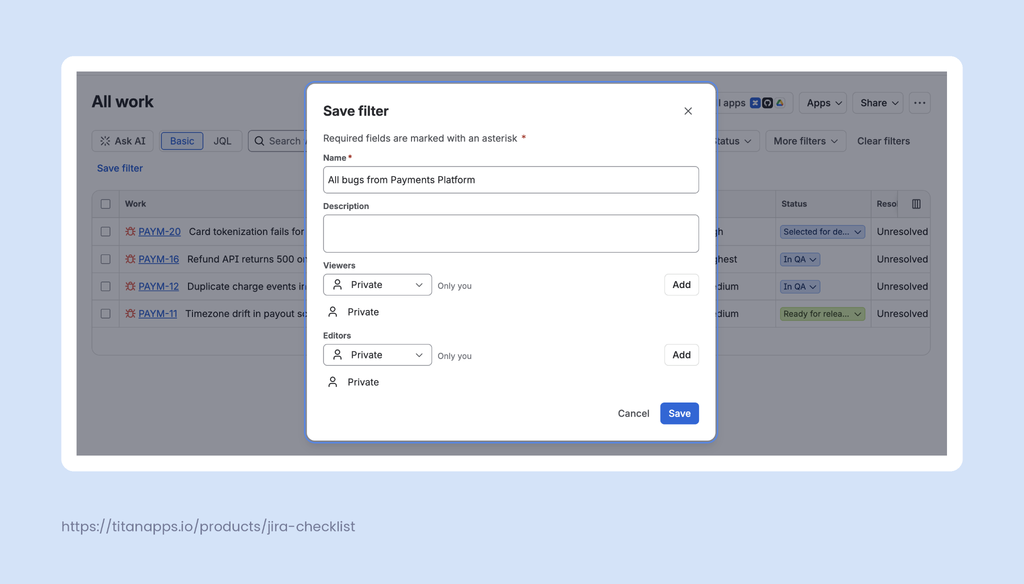
Task: Click the bug icon beside PAYM-16
Action: pos(131,259)
